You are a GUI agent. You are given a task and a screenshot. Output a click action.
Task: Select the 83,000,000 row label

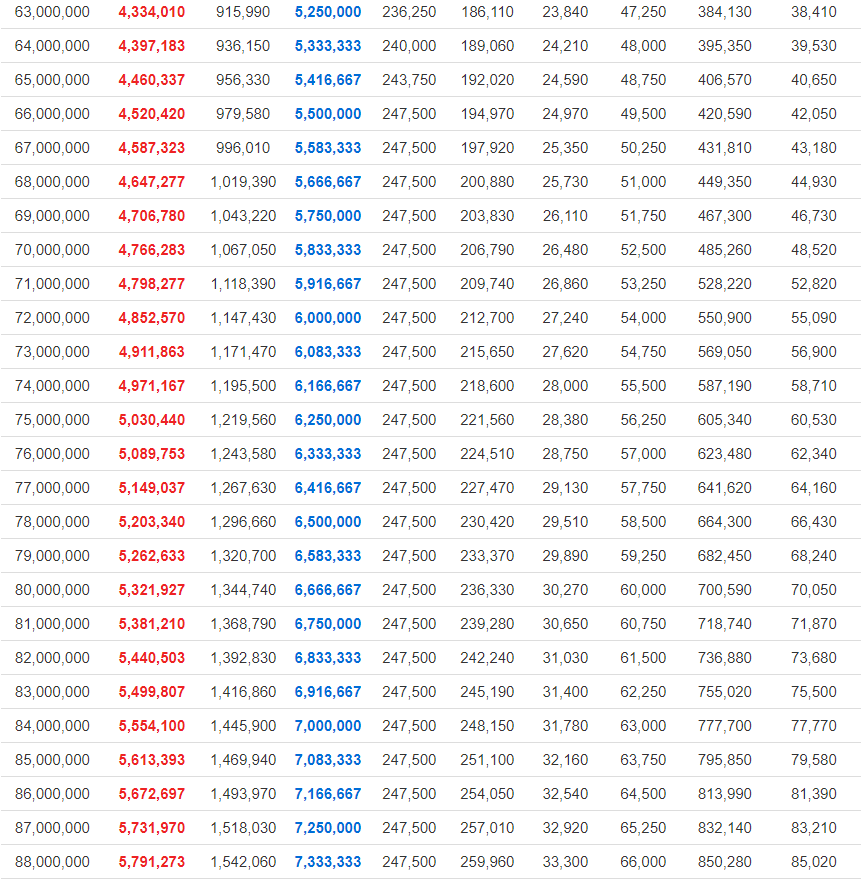[52, 692]
